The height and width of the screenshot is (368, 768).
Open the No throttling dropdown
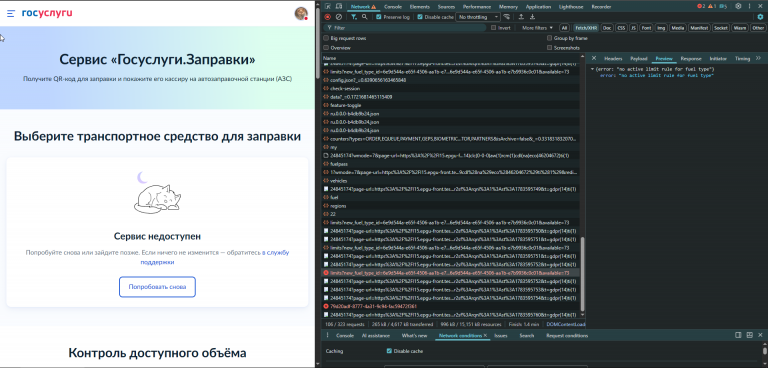(478, 17)
